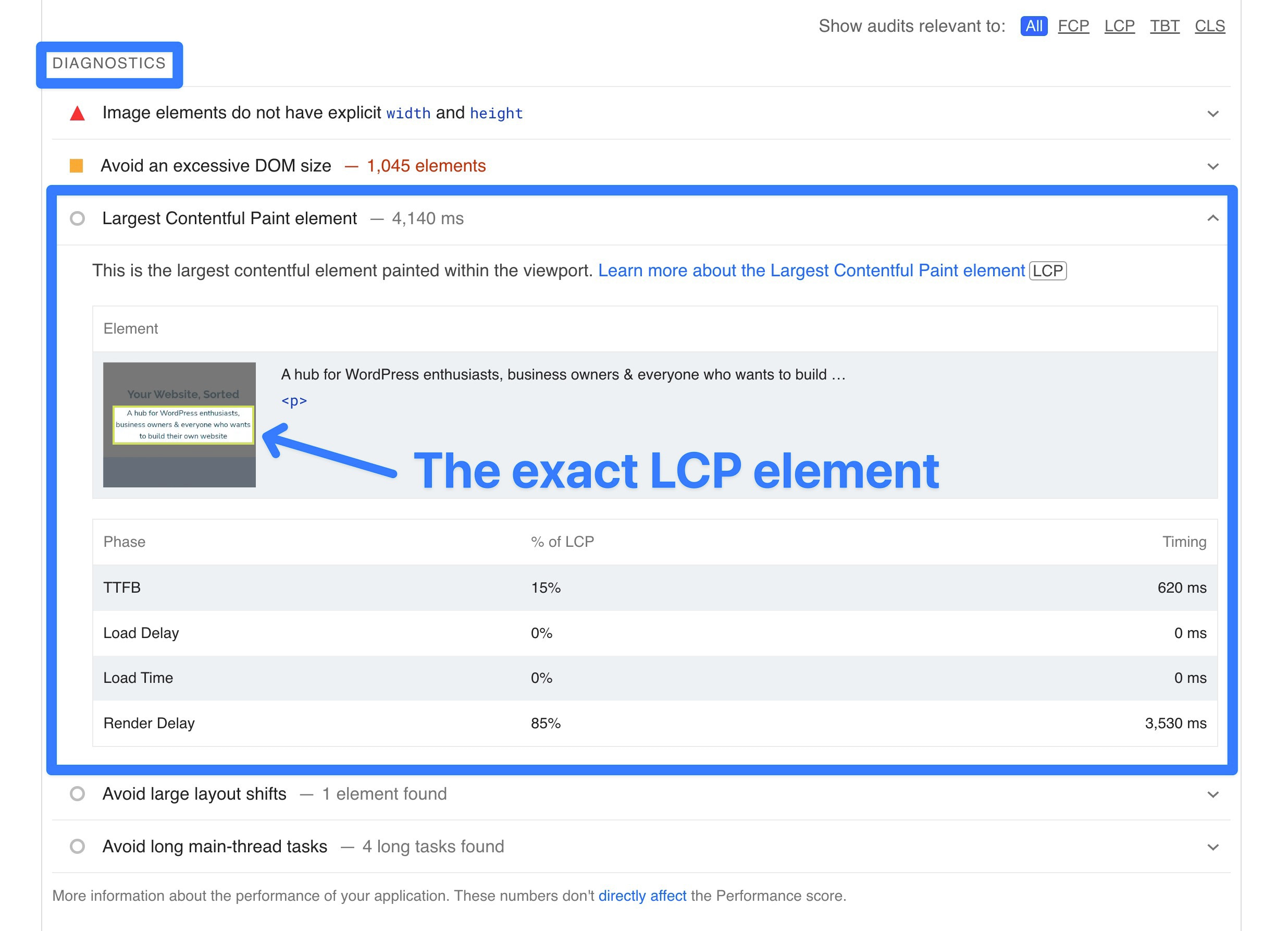Collapse the Largest Contentful Paint element section
Image resolution: width=1288 pixels, height=931 pixels.
coord(1212,218)
